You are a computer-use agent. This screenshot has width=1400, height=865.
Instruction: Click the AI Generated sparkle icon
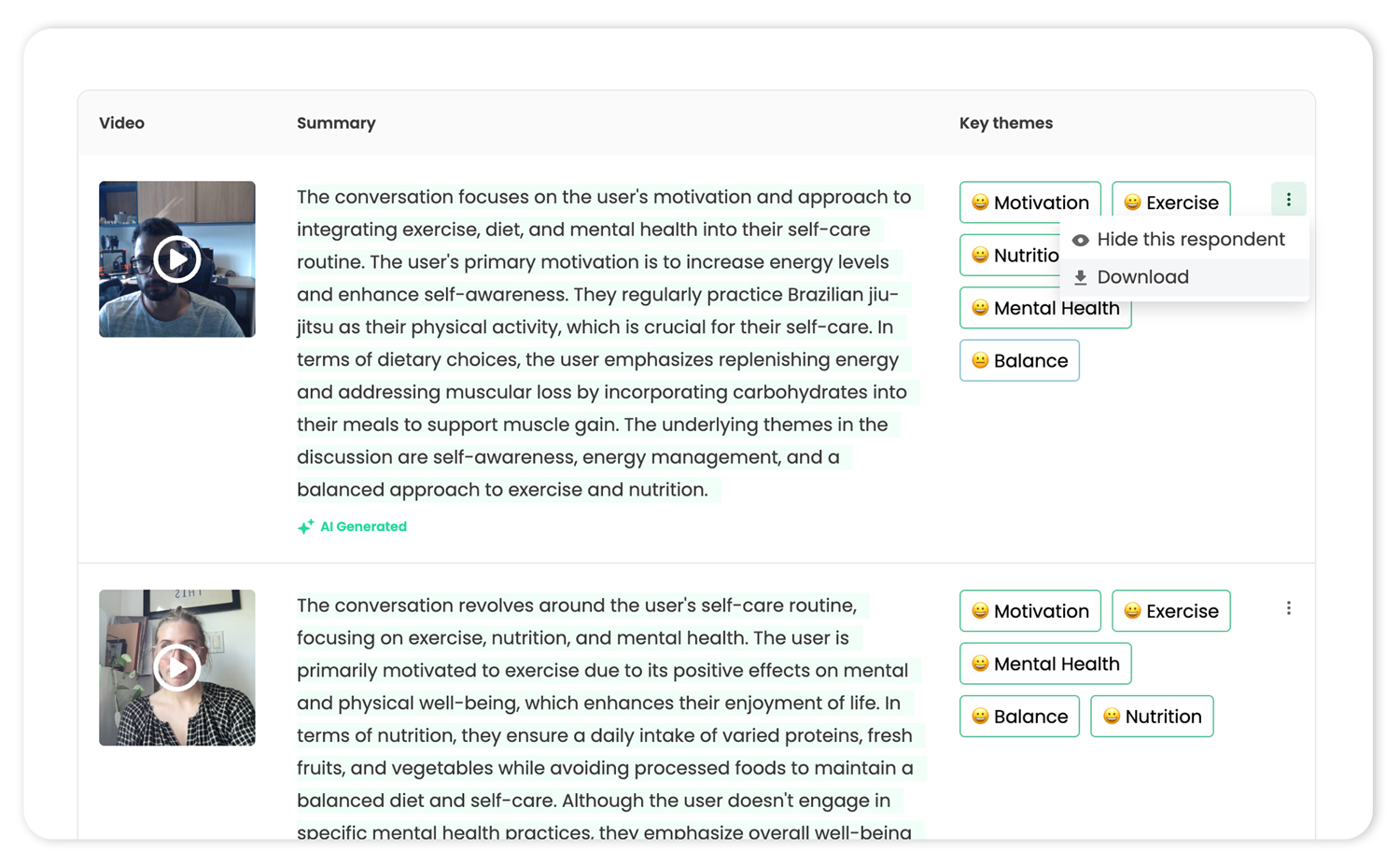click(x=305, y=527)
